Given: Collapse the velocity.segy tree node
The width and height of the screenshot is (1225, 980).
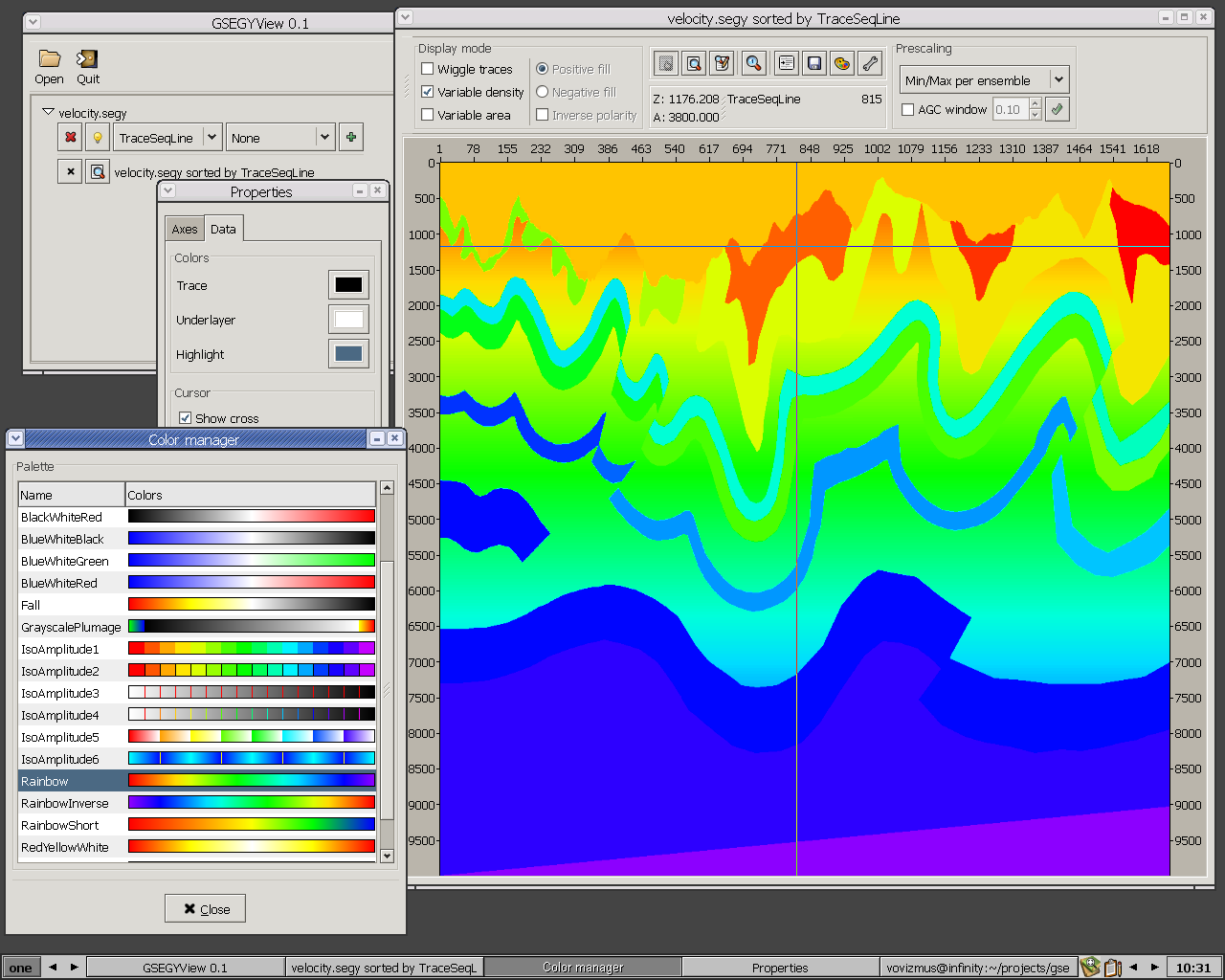Looking at the screenshot, I should [48, 112].
